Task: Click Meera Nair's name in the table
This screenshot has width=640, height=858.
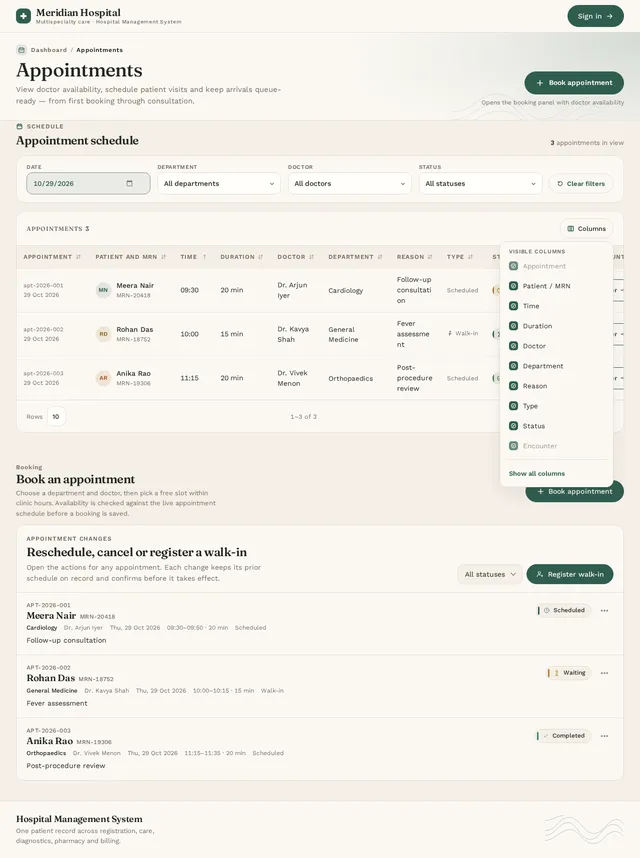Action: pyautogui.click(x=135, y=286)
